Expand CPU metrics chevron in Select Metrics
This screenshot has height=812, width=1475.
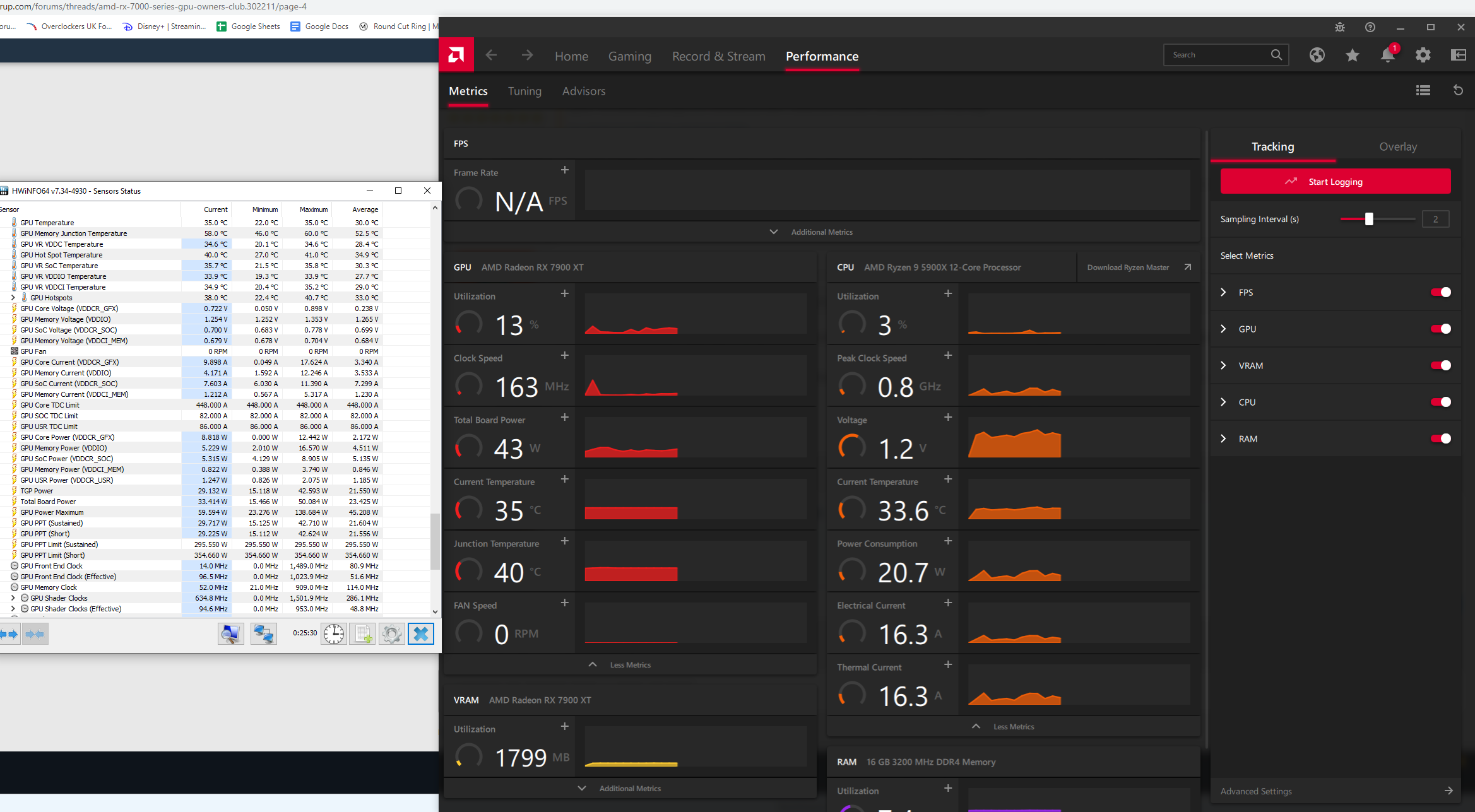tap(1224, 402)
